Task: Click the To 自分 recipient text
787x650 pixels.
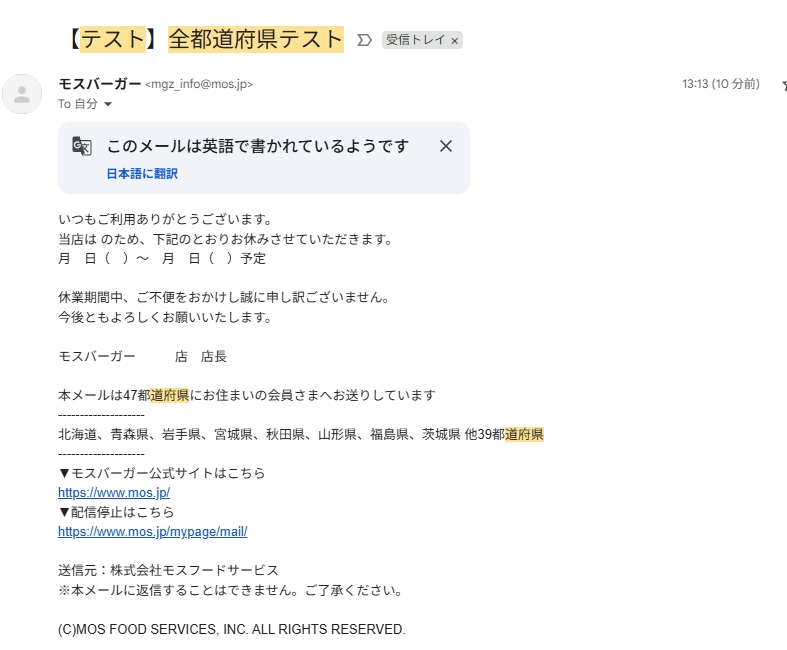Action: pos(78,104)
